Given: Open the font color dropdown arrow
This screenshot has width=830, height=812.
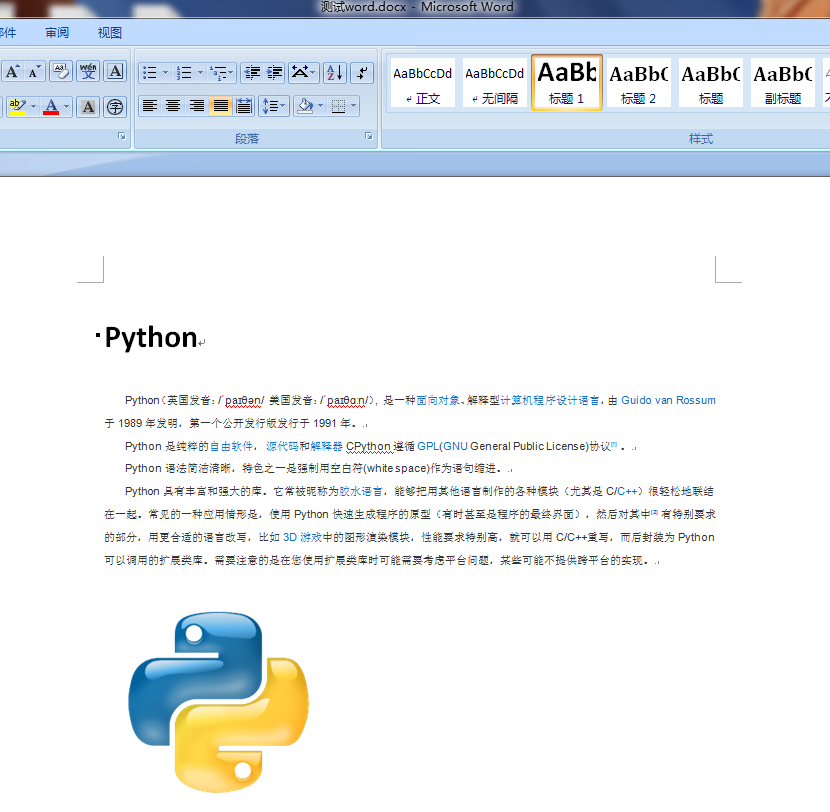Looking at the screenshot, I should [x=67, y=106].
